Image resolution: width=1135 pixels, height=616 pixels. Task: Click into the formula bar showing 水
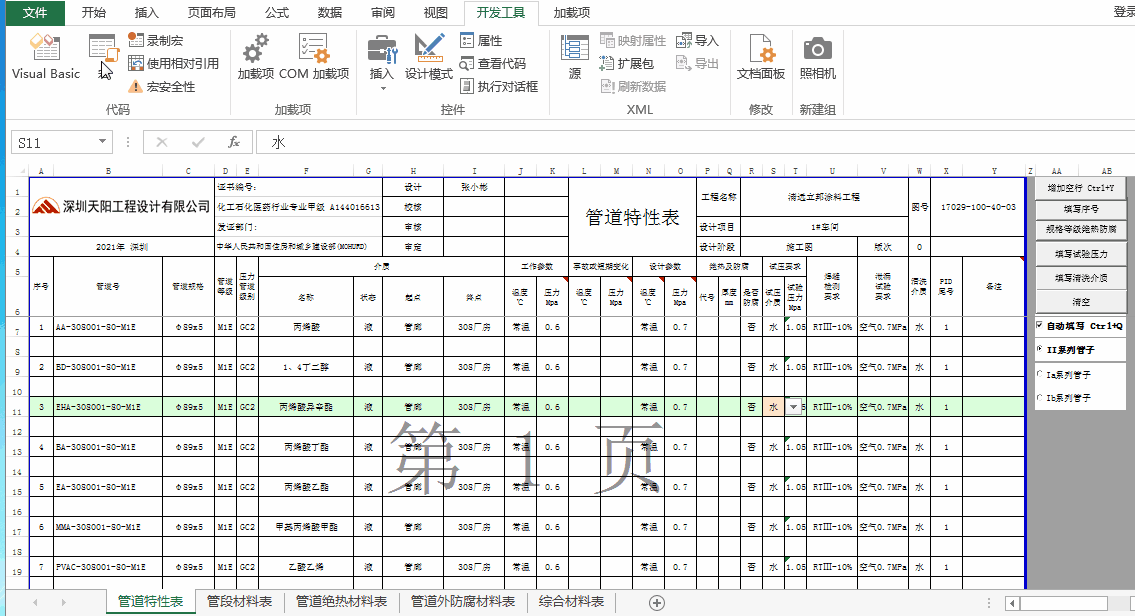click(695, 143)
